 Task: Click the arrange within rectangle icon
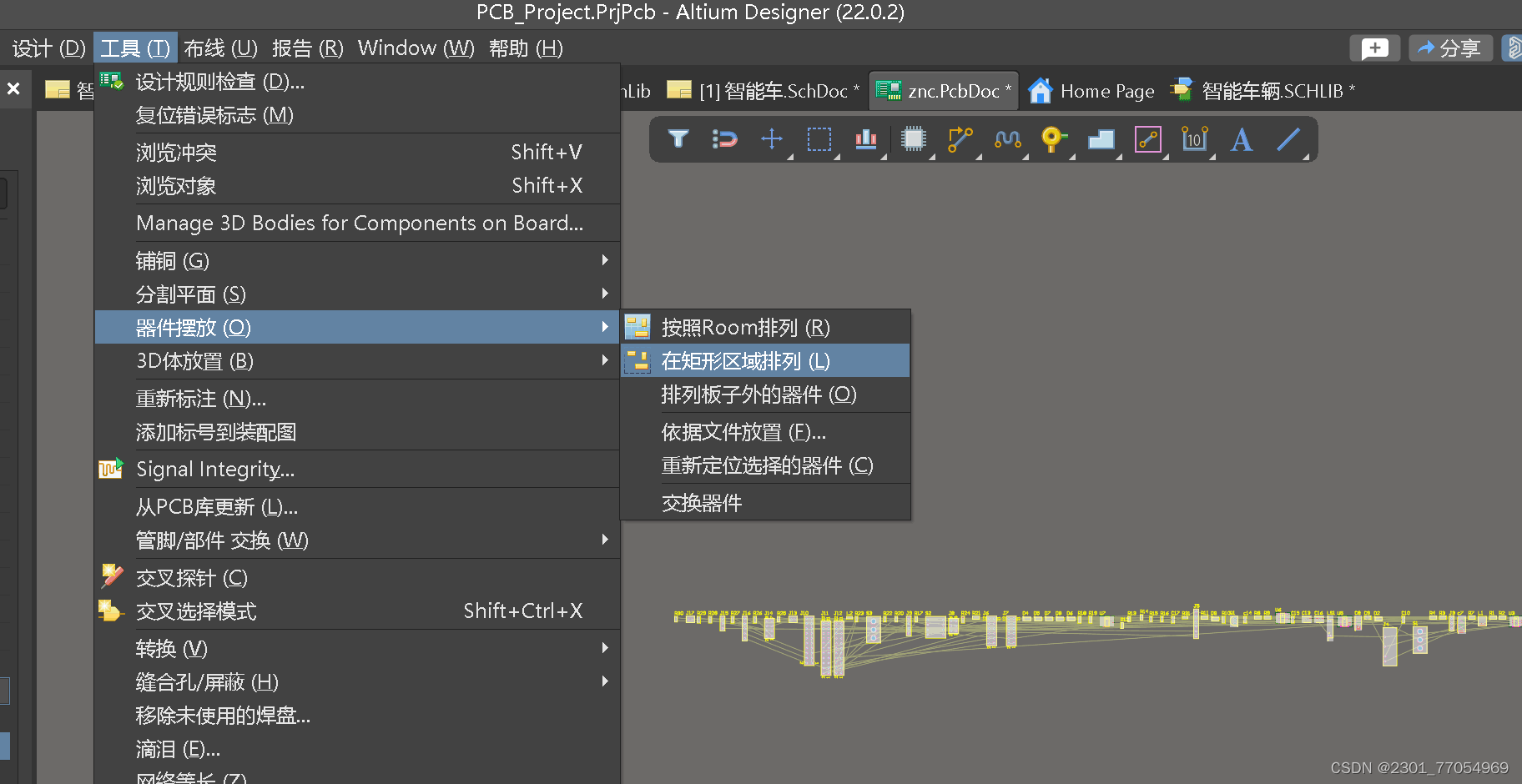point(638,361)
